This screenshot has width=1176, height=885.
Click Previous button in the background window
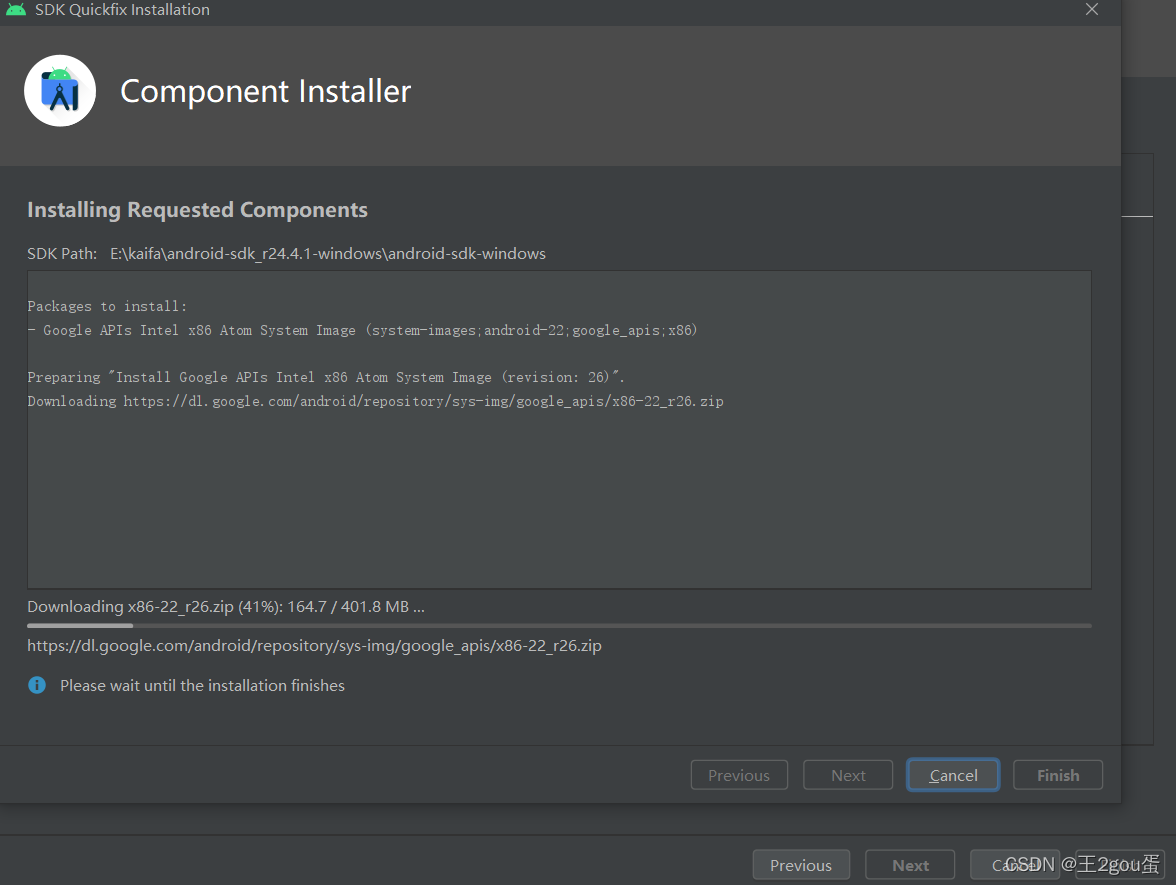801,865
